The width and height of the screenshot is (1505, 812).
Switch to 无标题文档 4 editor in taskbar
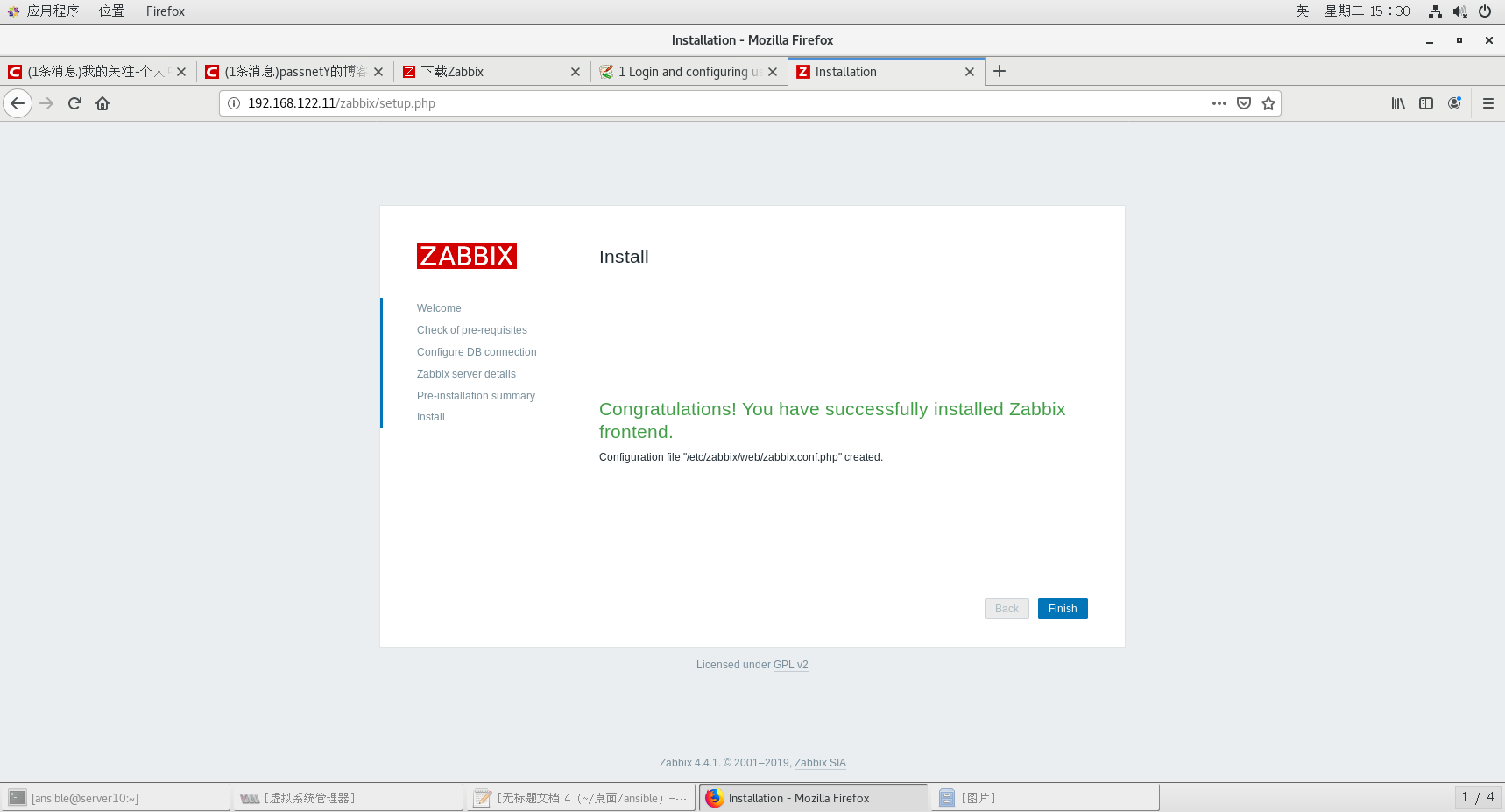click(582, 798)
